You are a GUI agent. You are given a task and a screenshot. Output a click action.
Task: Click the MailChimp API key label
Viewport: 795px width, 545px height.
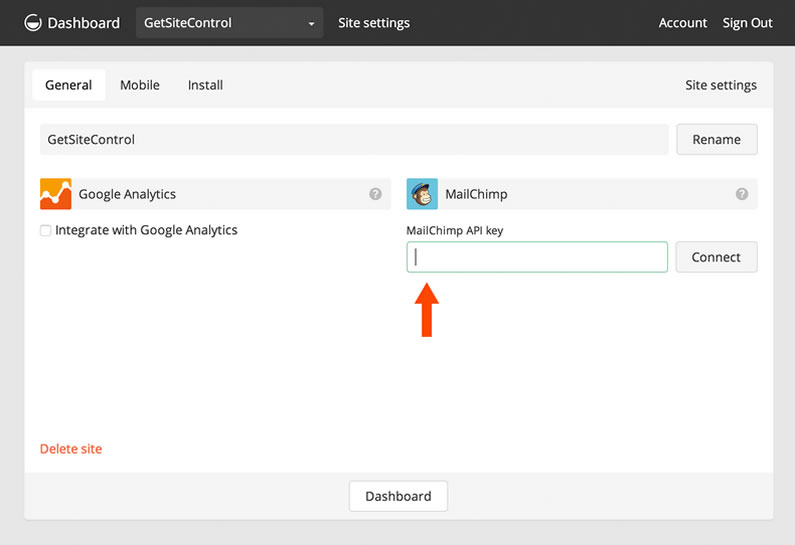pos(455,231)
